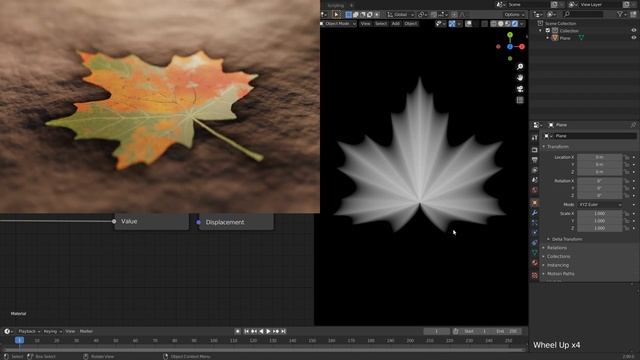Toggle camera view gizmo icon
The height and width of the screenshot is (360, 640).
click(520, 89)
